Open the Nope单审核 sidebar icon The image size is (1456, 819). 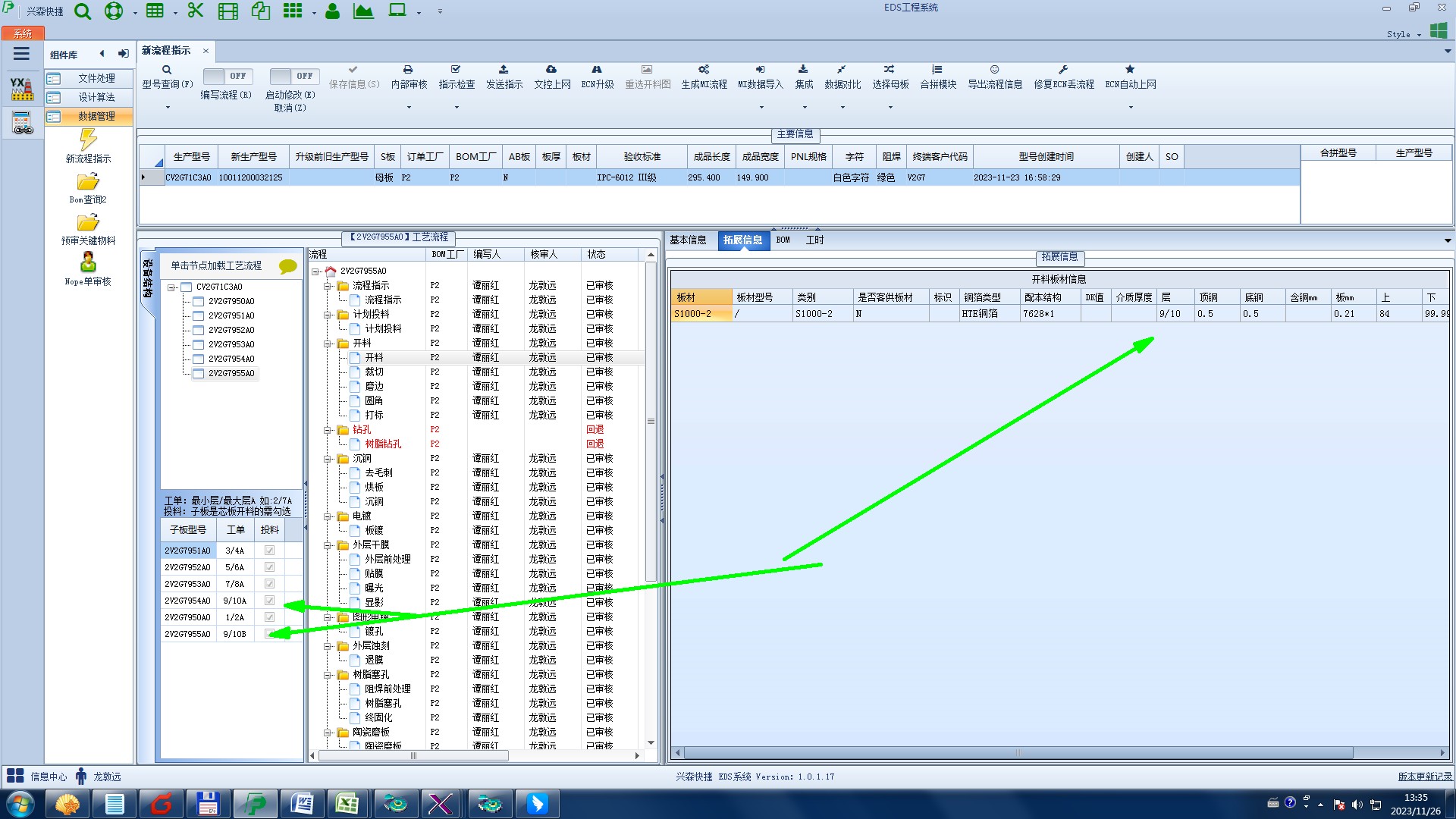click(88, 262)
